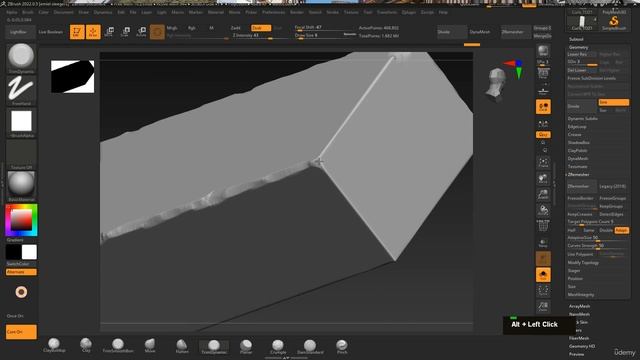Expand the ClayPolish section
The width and height of the screenshot is (640, 360).
tap(577, 151)
